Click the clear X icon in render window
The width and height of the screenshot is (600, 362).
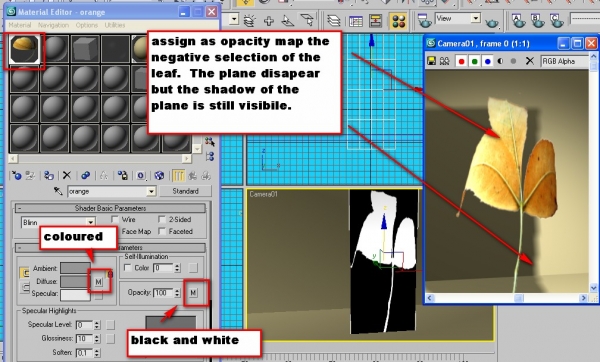click(x=530, y=61)
